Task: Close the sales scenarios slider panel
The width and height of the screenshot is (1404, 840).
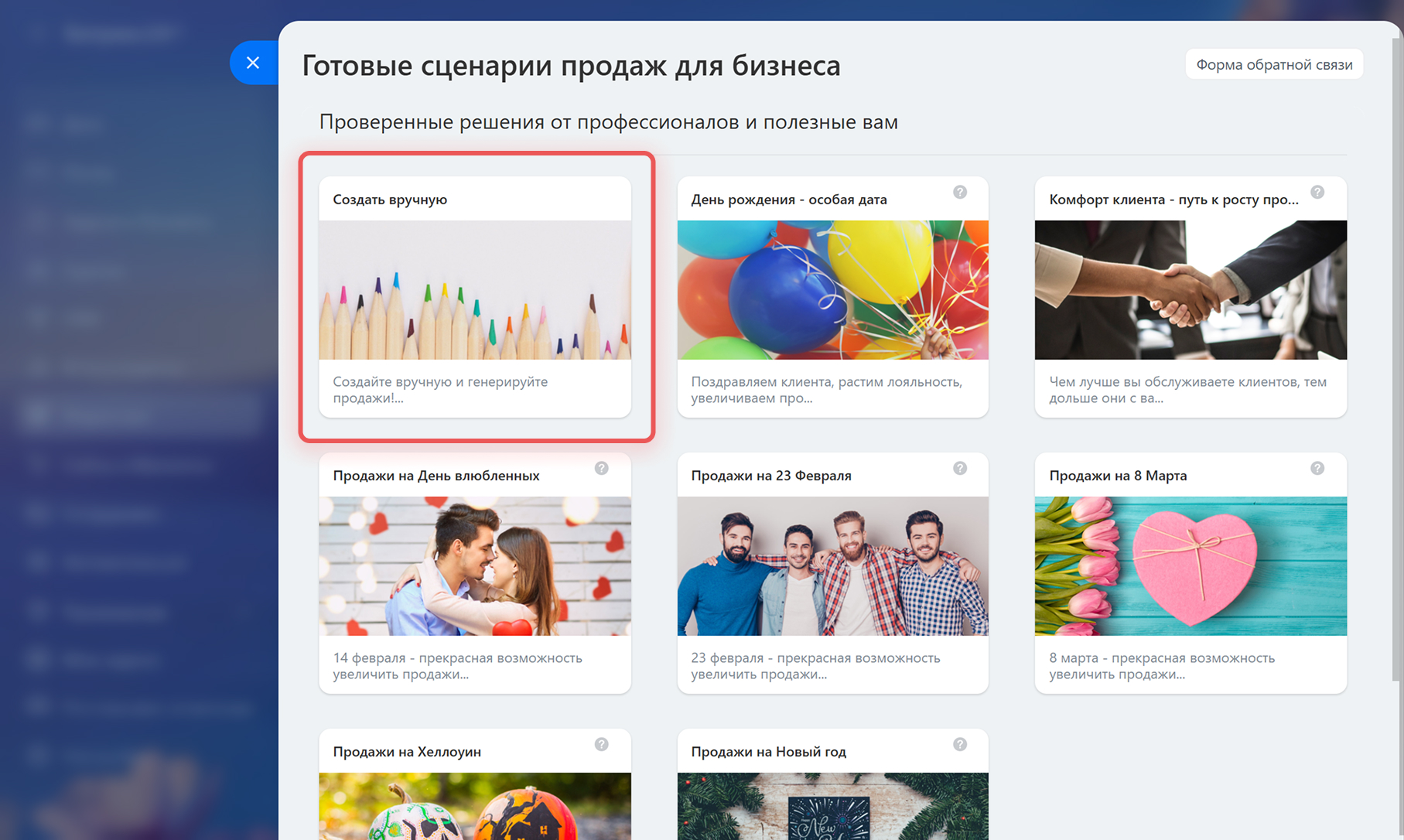Action: [253, 63]
